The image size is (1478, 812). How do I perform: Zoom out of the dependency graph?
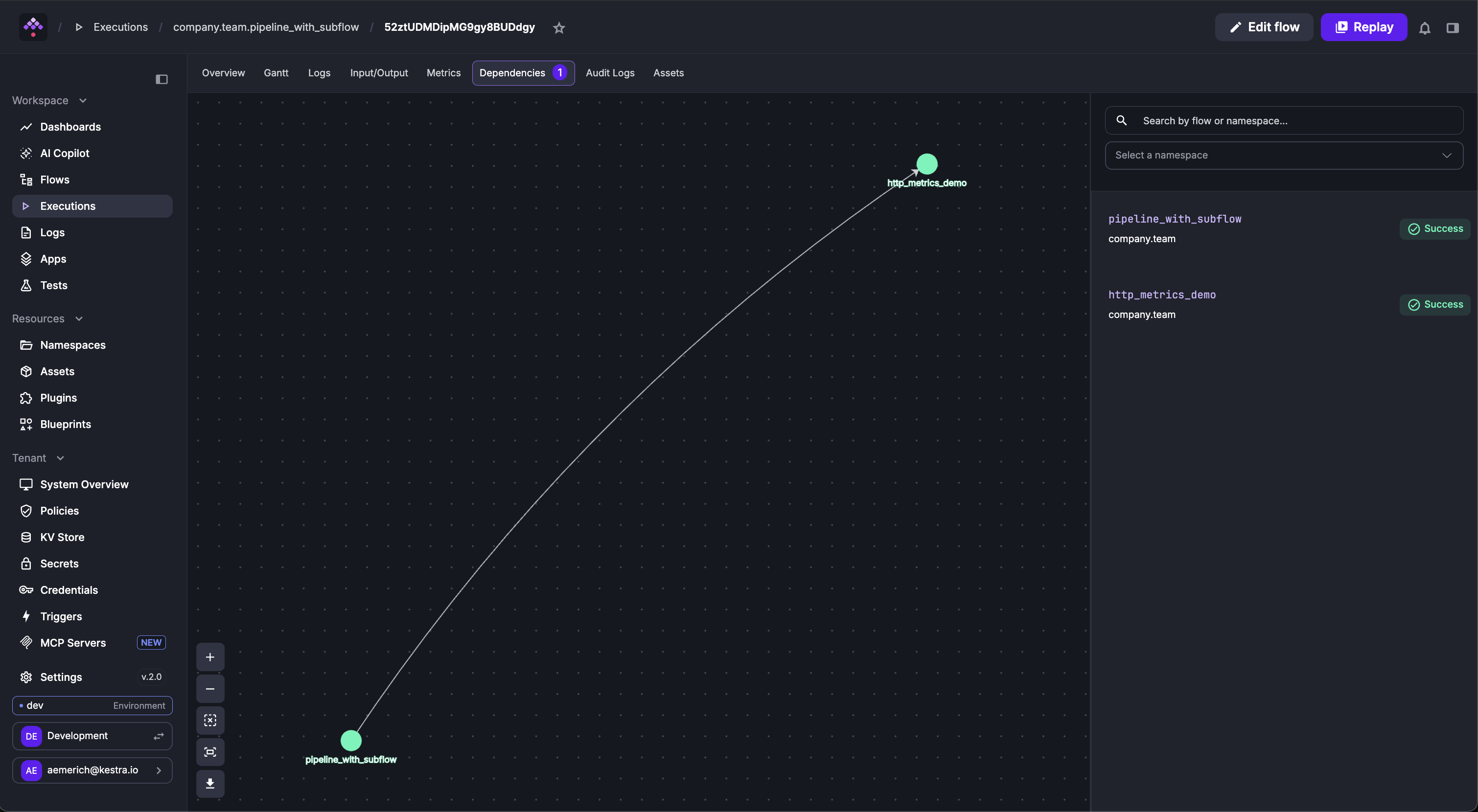[210, 689]
